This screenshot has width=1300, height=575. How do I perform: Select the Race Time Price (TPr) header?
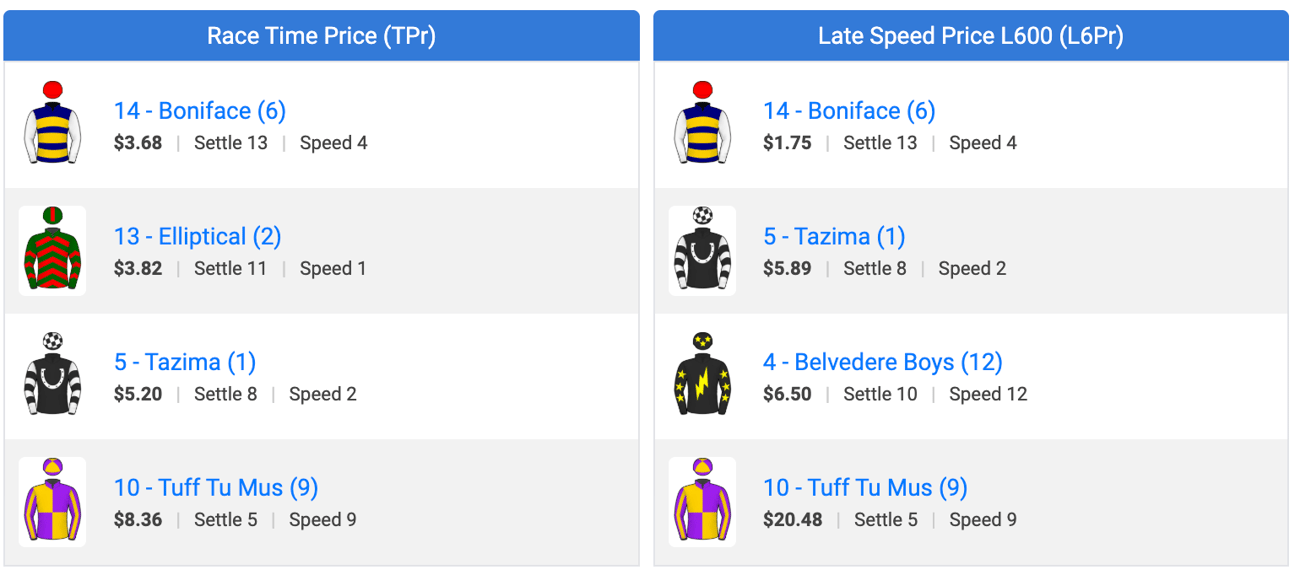321,36
